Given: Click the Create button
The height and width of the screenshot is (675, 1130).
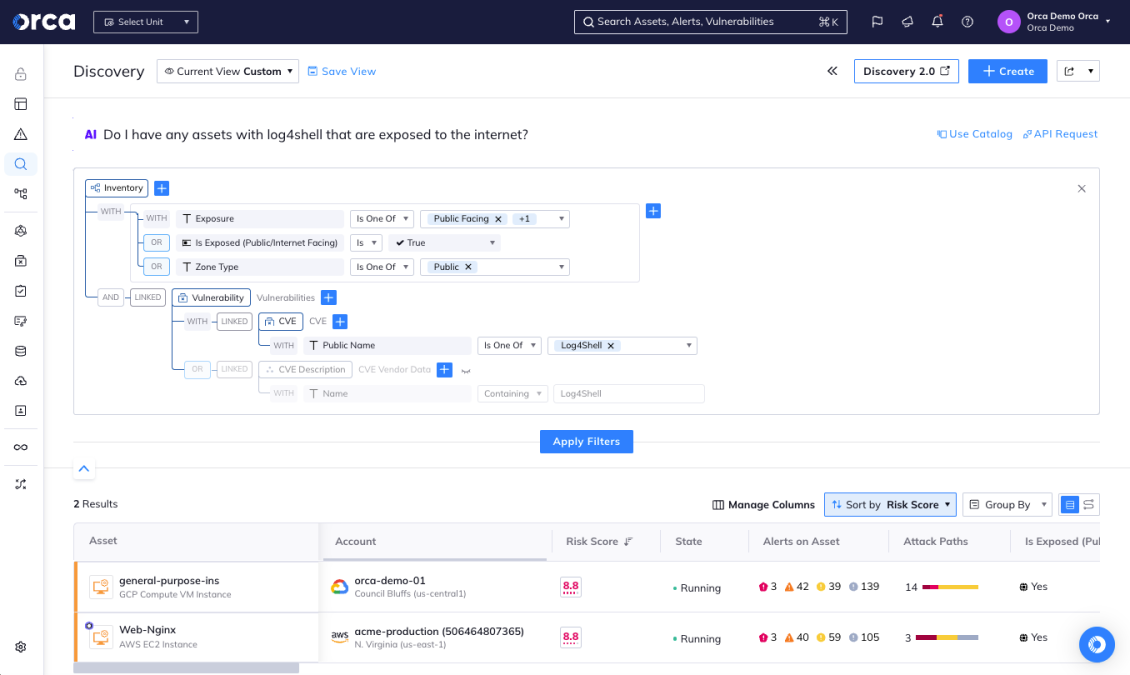Looking at the screenshot, I should [1007, 71].
